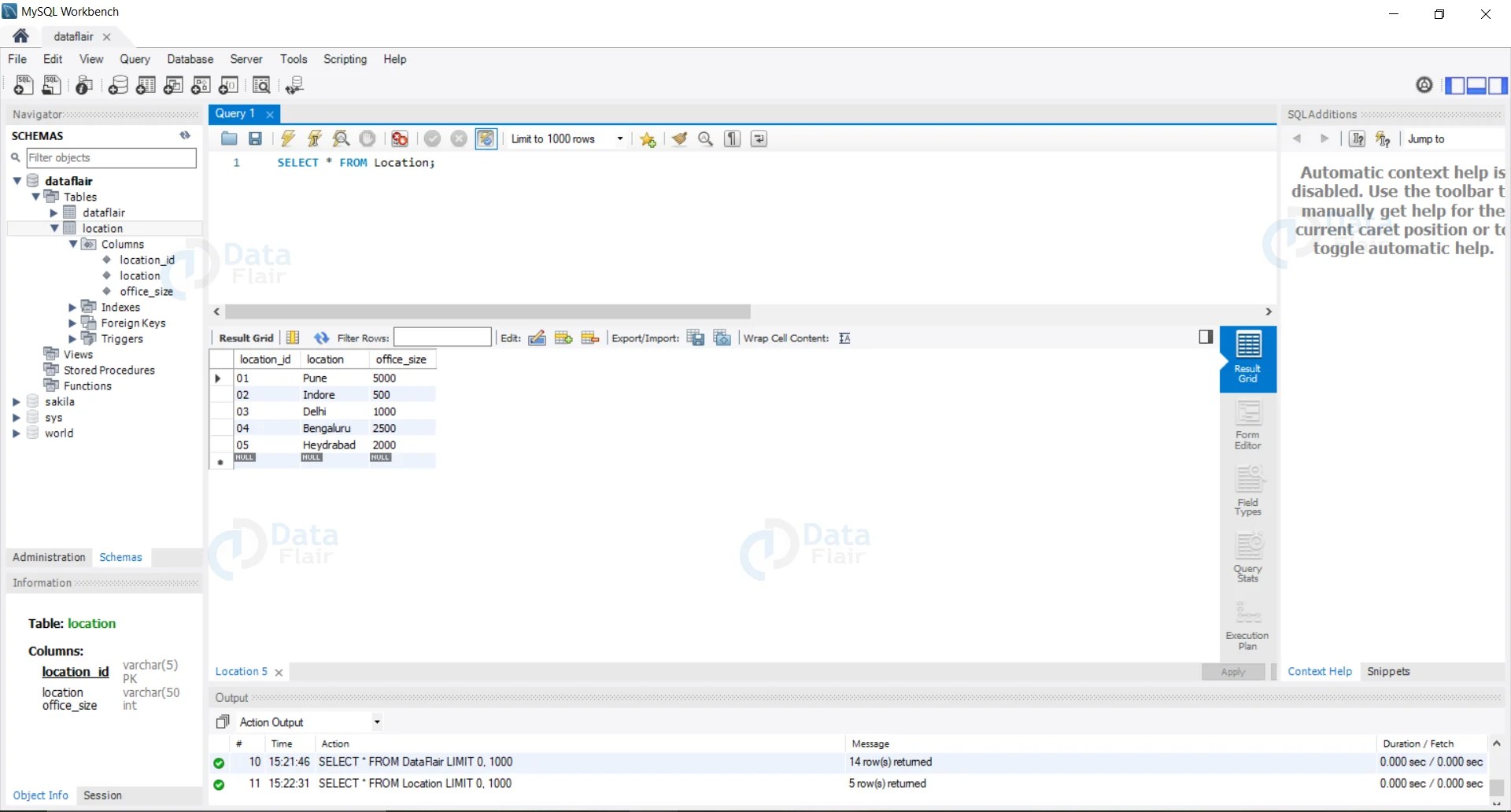Create a new stored procedure icon
1511x812 pixels.
click(x=201, y=85)
